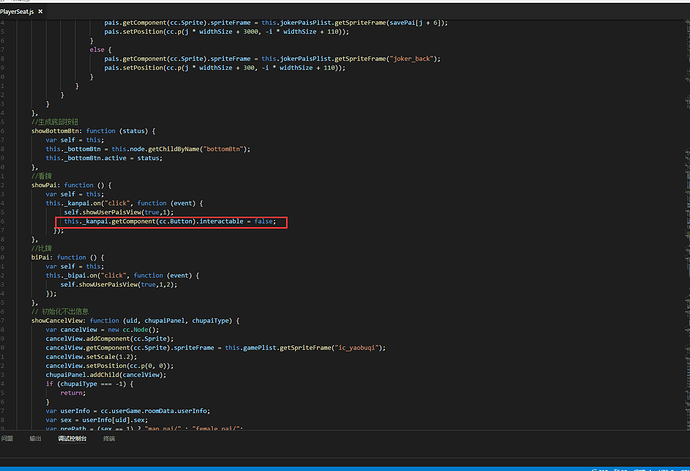Click self.showUserPaisView(true,1); line
690x471 pixels.
[x=119, y=212]
